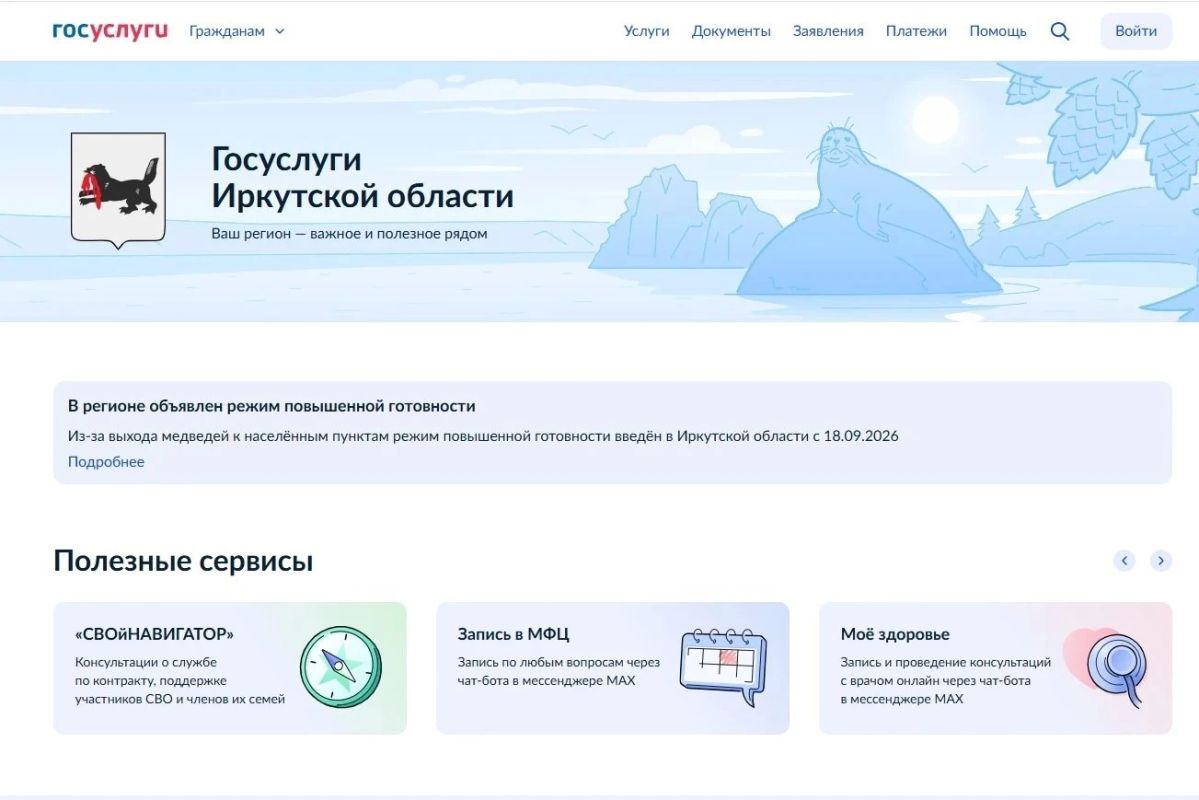Click text 'Ваш регион — важное и полезное рядом'

coord(349,234)
